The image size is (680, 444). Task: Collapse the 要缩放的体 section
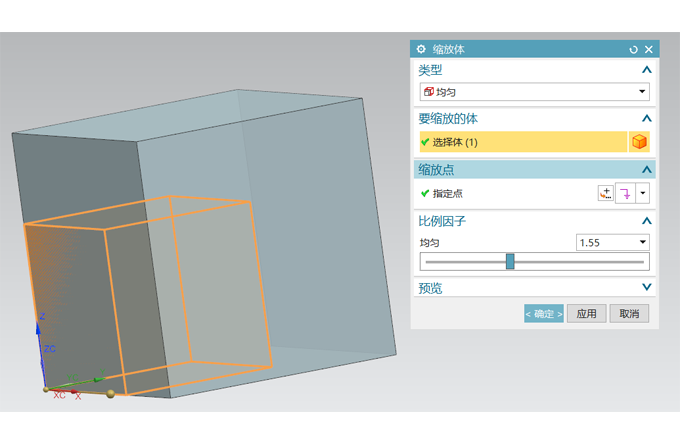pyautogui.click(x=646, y=118)
